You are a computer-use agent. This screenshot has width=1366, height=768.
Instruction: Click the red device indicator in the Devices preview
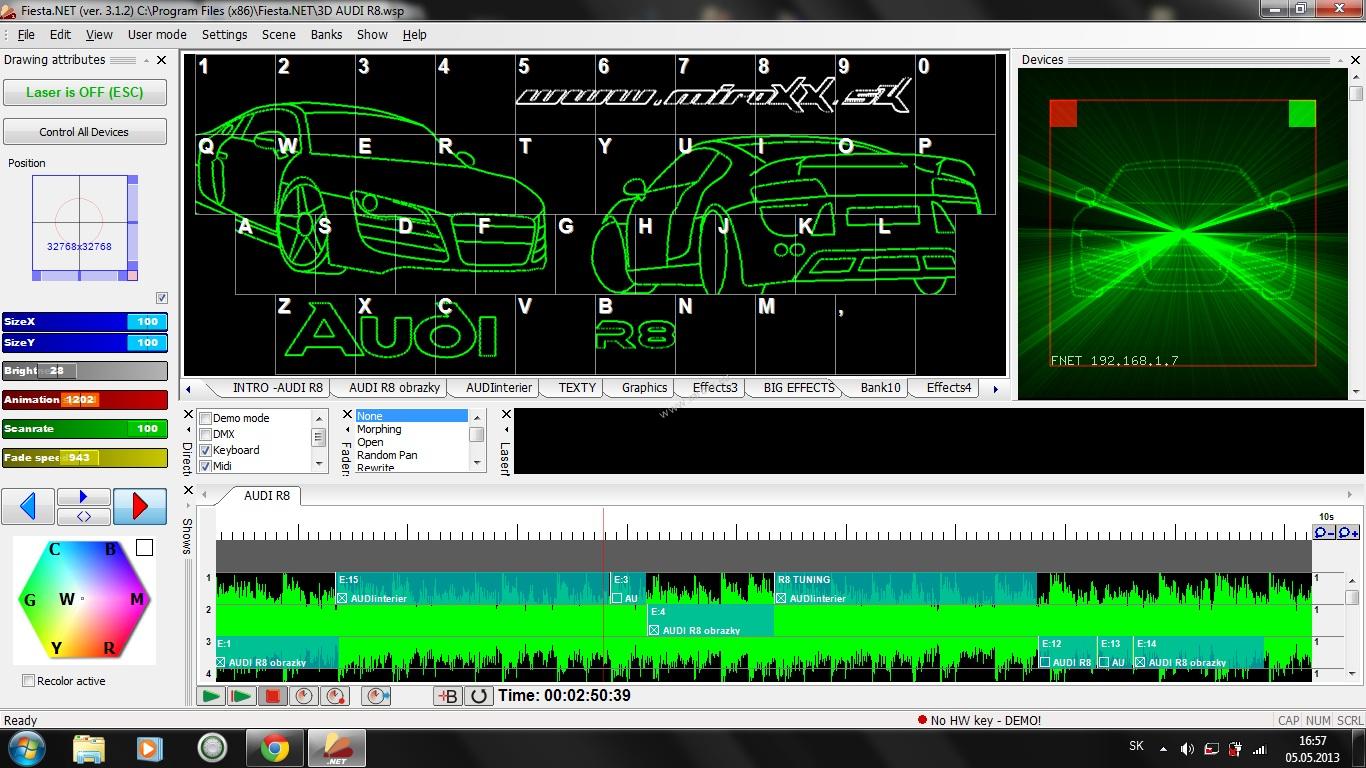coord(1063,114)
